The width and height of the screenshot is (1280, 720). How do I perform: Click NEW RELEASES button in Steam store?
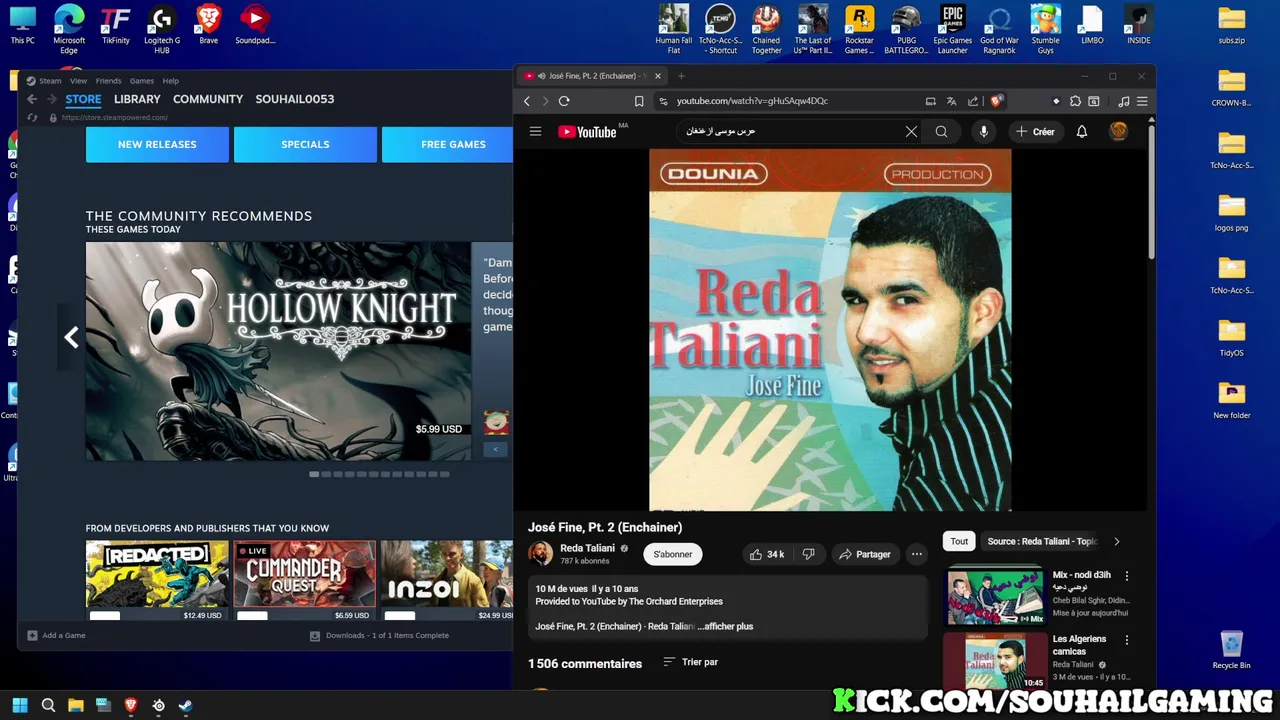(x=157, y=144)
